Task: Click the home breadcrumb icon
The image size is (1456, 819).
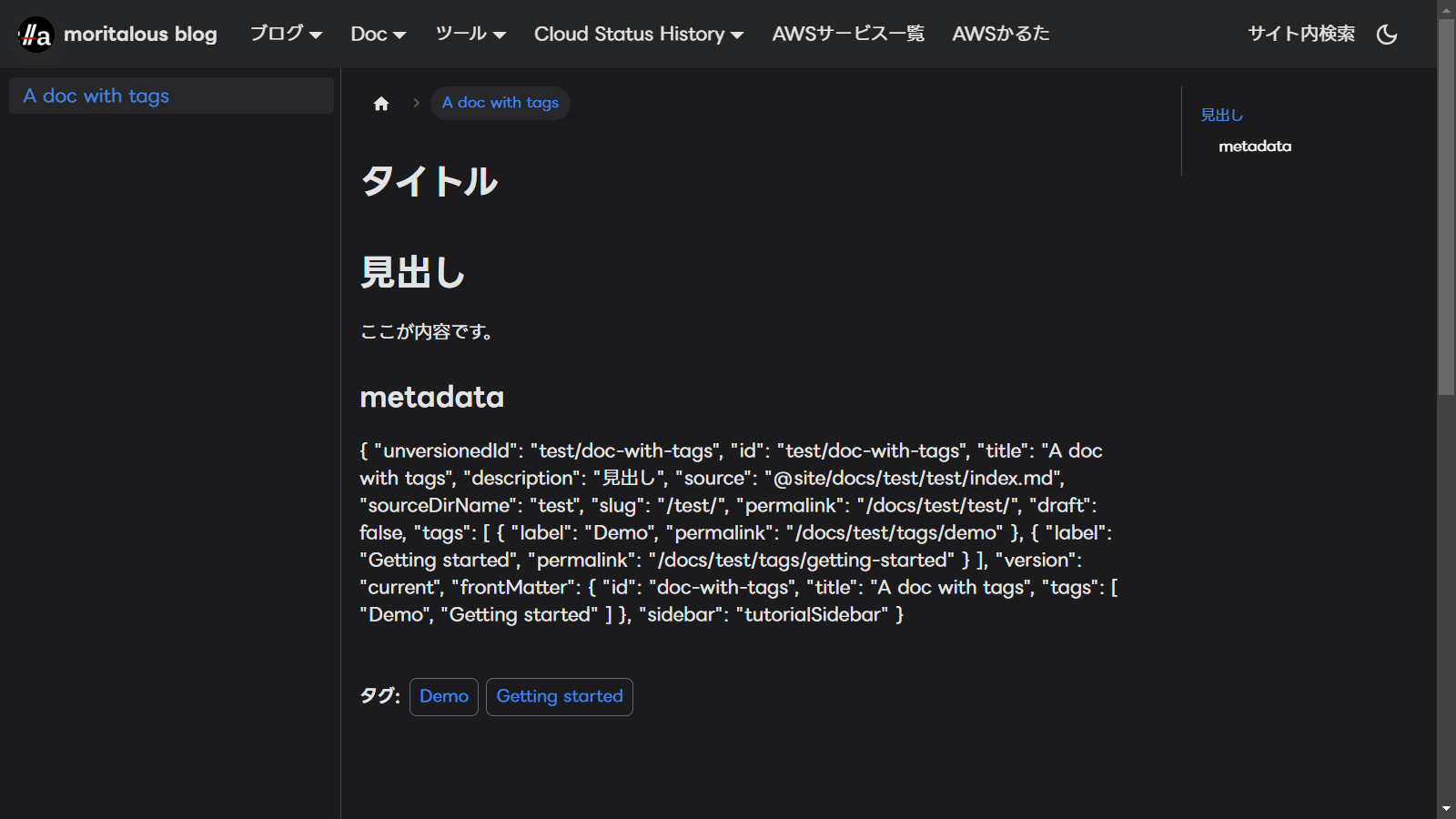Action: [381, 104]
